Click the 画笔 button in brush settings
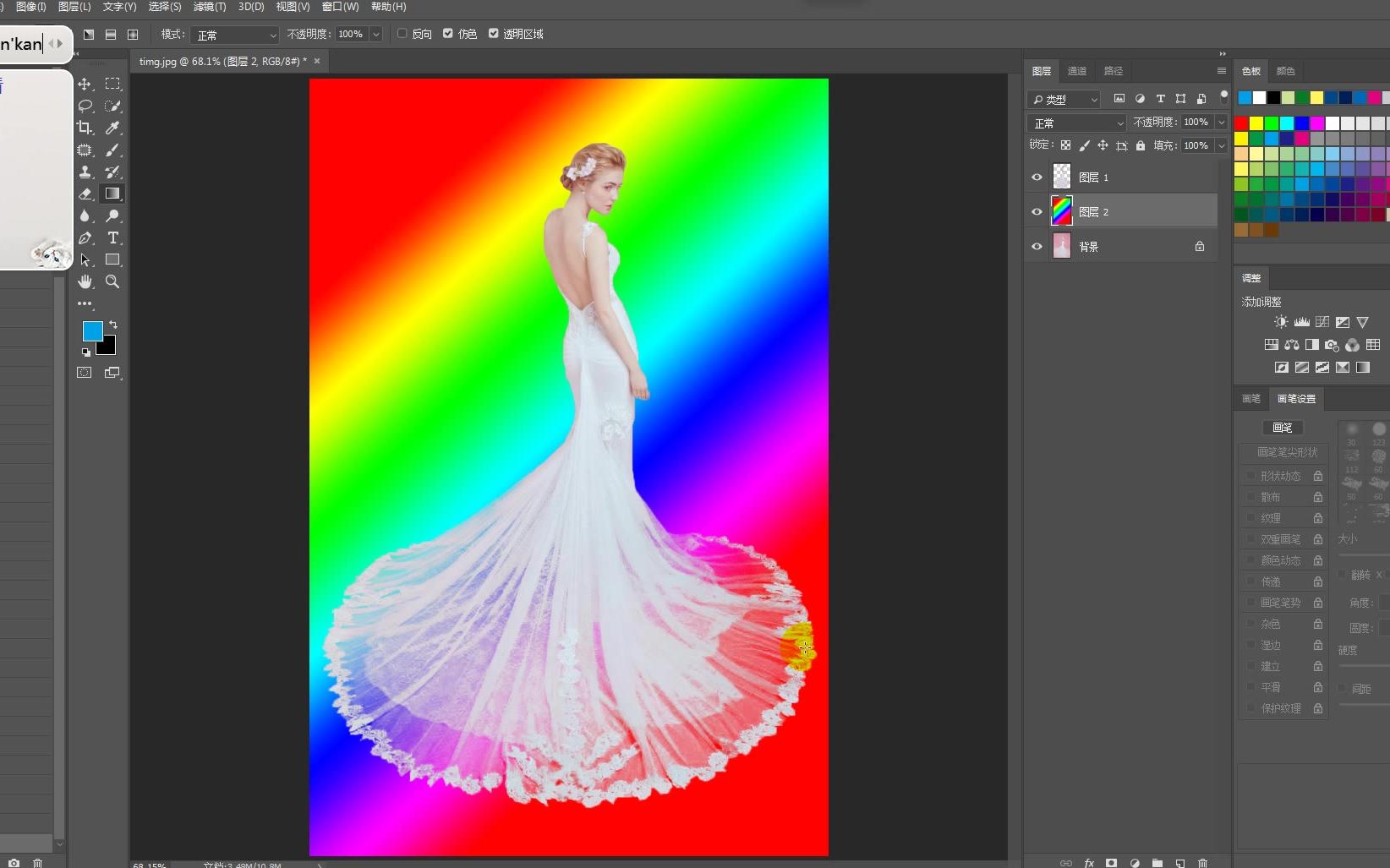This screenshot has height=868, width=1390. pos(1283,428)
